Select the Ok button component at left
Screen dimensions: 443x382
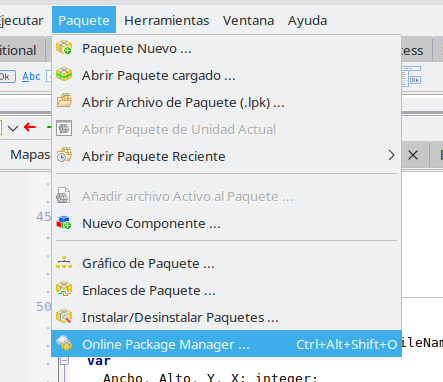(7, 77)
